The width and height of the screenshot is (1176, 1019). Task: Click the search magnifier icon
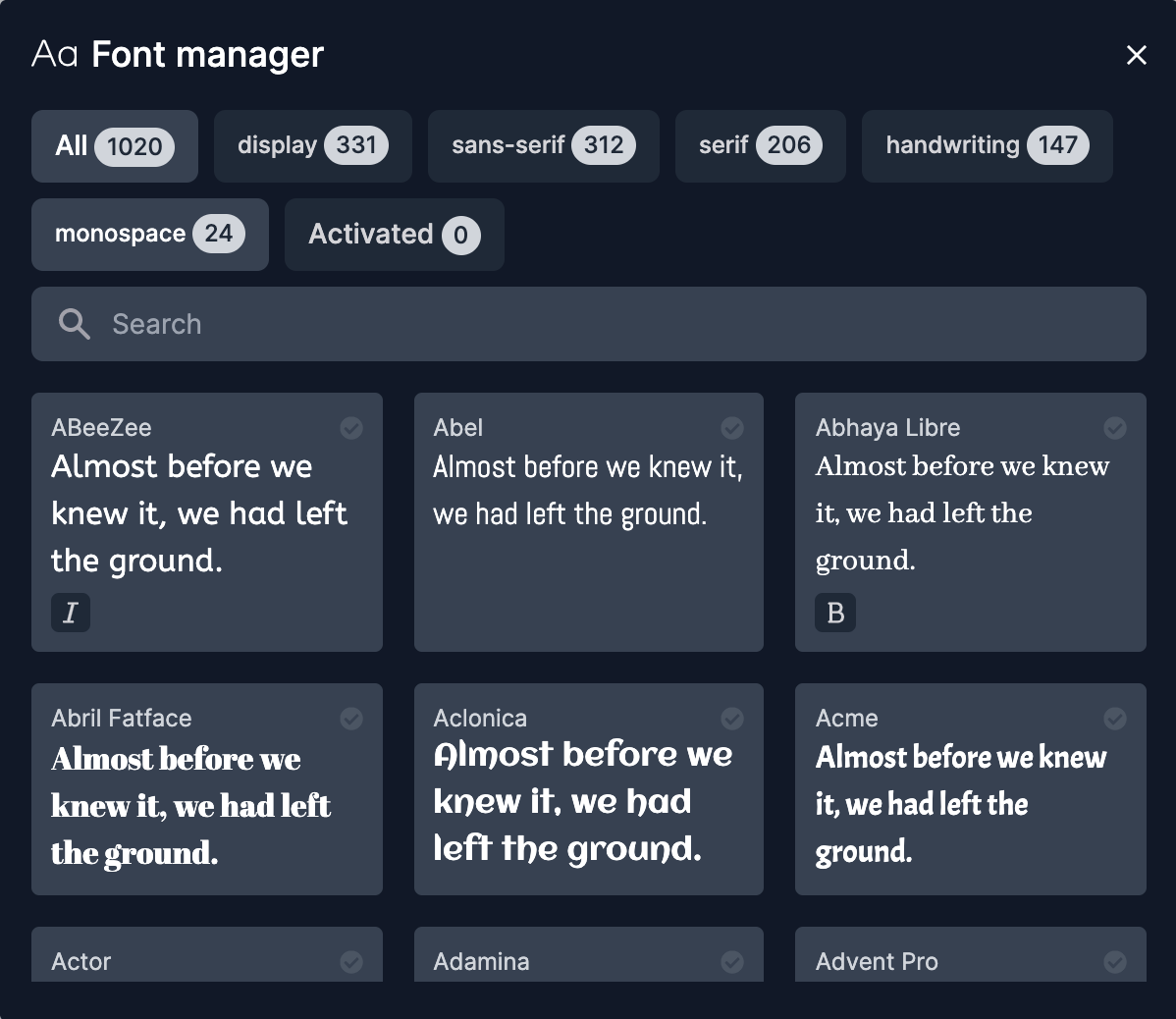[75, 324]
